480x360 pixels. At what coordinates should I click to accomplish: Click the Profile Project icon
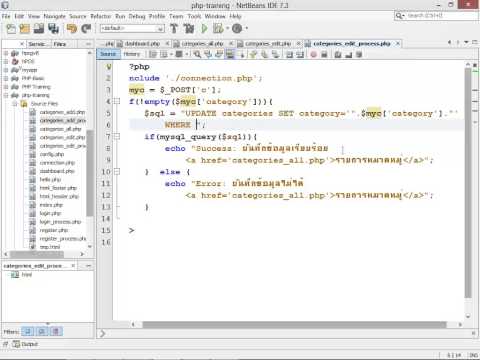(237, 29)
